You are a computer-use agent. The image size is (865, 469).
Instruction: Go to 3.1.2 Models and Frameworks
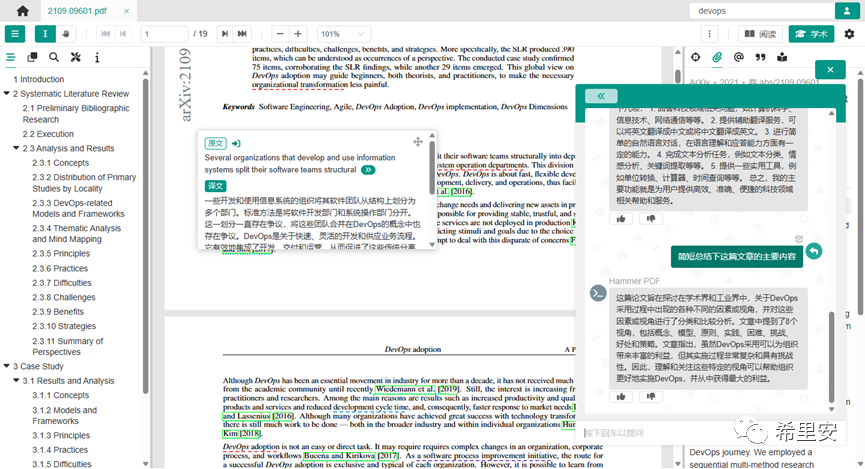coord(65,415)
